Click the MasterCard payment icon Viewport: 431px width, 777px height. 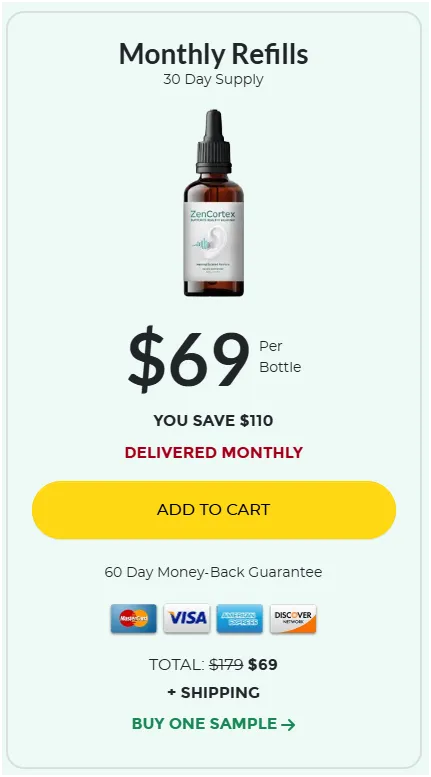(134, 618)
